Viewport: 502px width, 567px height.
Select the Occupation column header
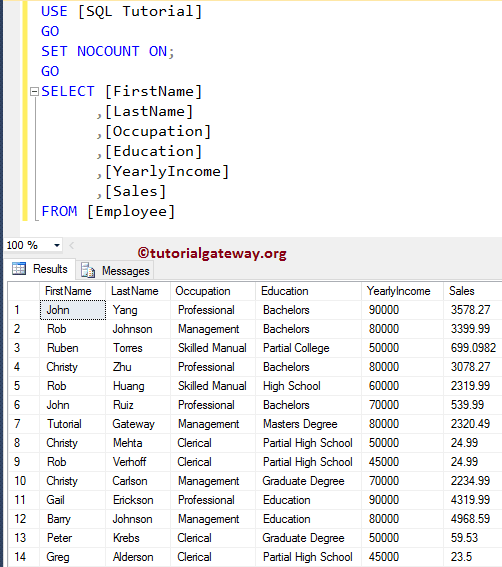213,291
